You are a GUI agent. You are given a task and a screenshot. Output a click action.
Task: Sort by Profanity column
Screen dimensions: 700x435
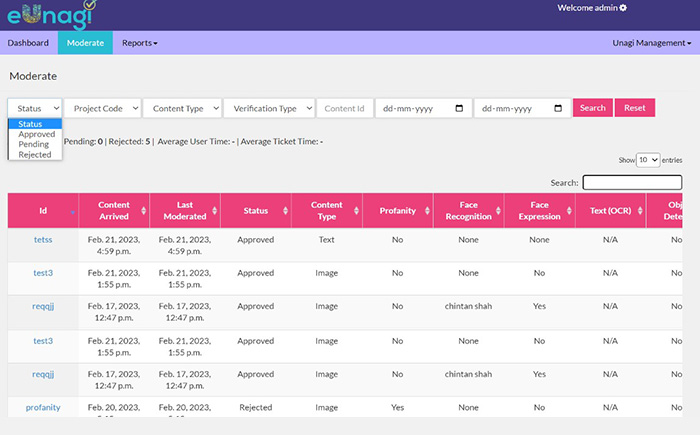(427, 211)
